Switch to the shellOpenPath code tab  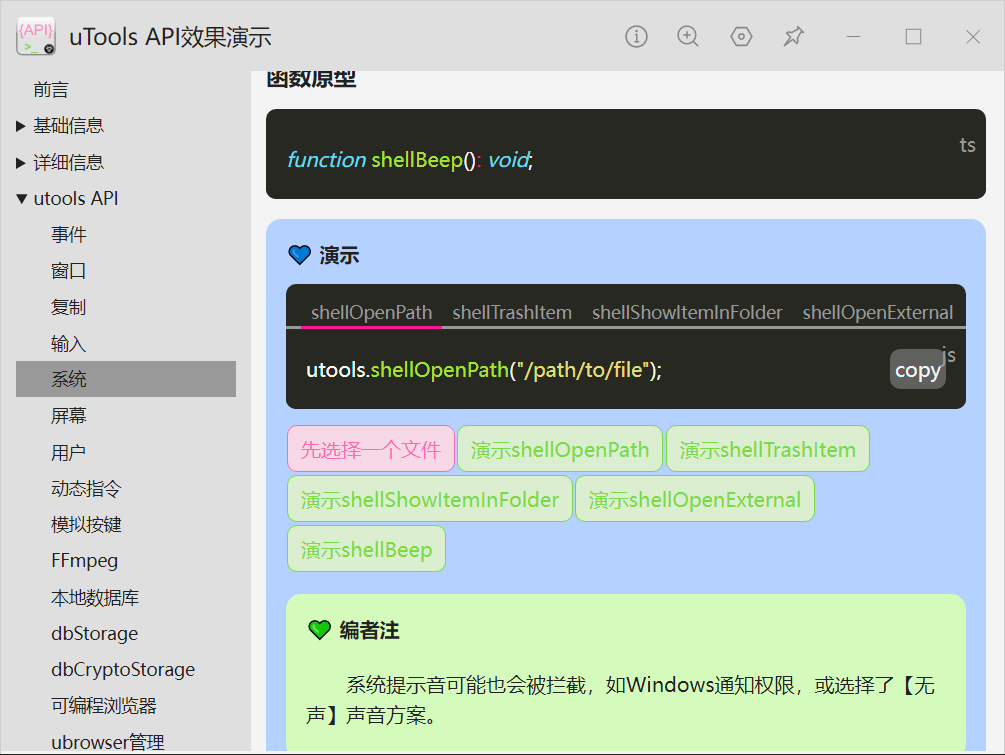click(371, 312)
